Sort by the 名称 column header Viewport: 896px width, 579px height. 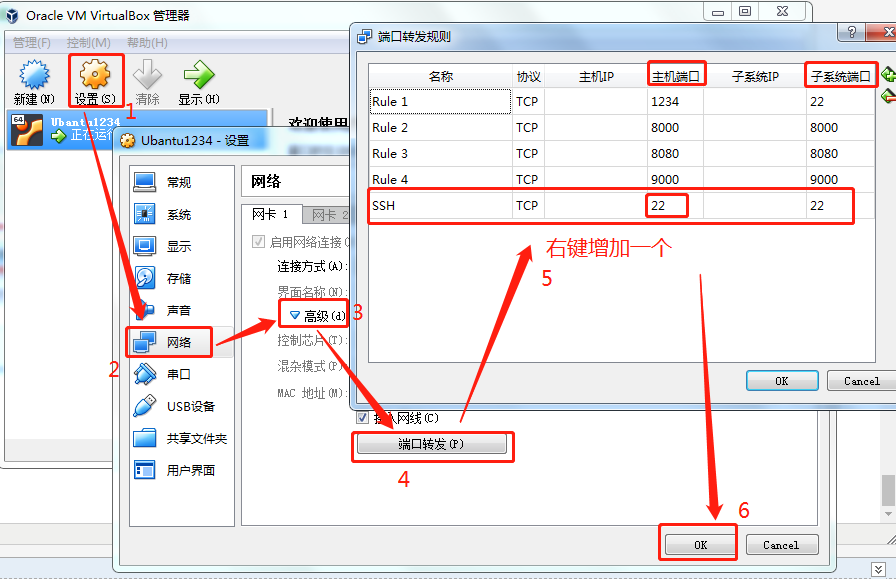tap(441, 76)
